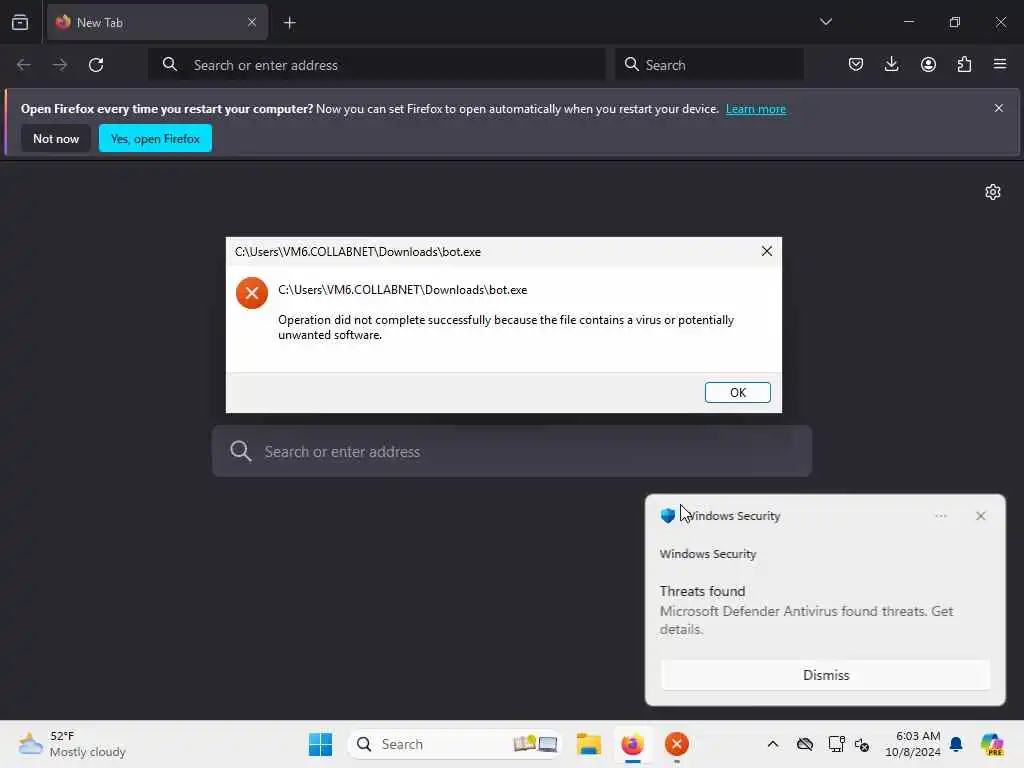The image size is (1024, 768).
Task: Open File Explorer from the taskbar
Action: [x=588, y=744]
